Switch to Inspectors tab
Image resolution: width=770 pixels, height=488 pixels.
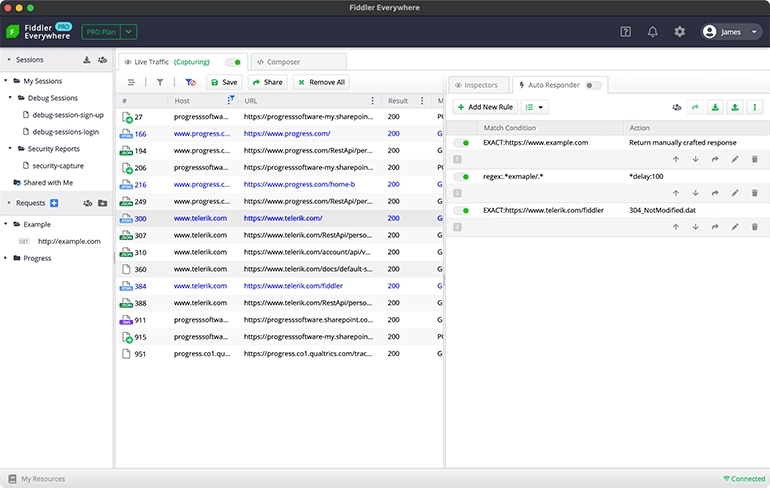tap(479, 85)
